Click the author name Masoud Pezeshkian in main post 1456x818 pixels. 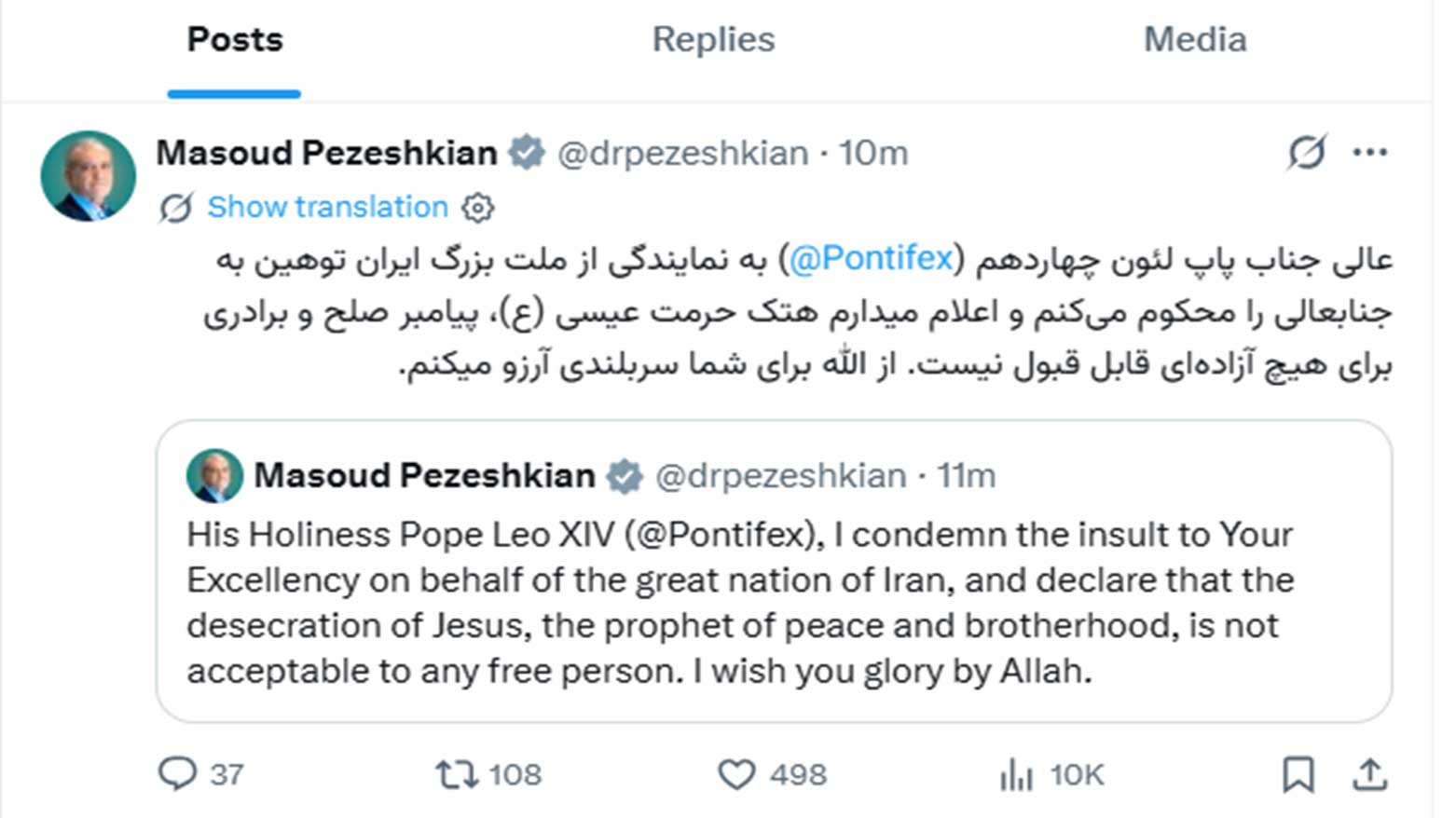click(326, 153)
